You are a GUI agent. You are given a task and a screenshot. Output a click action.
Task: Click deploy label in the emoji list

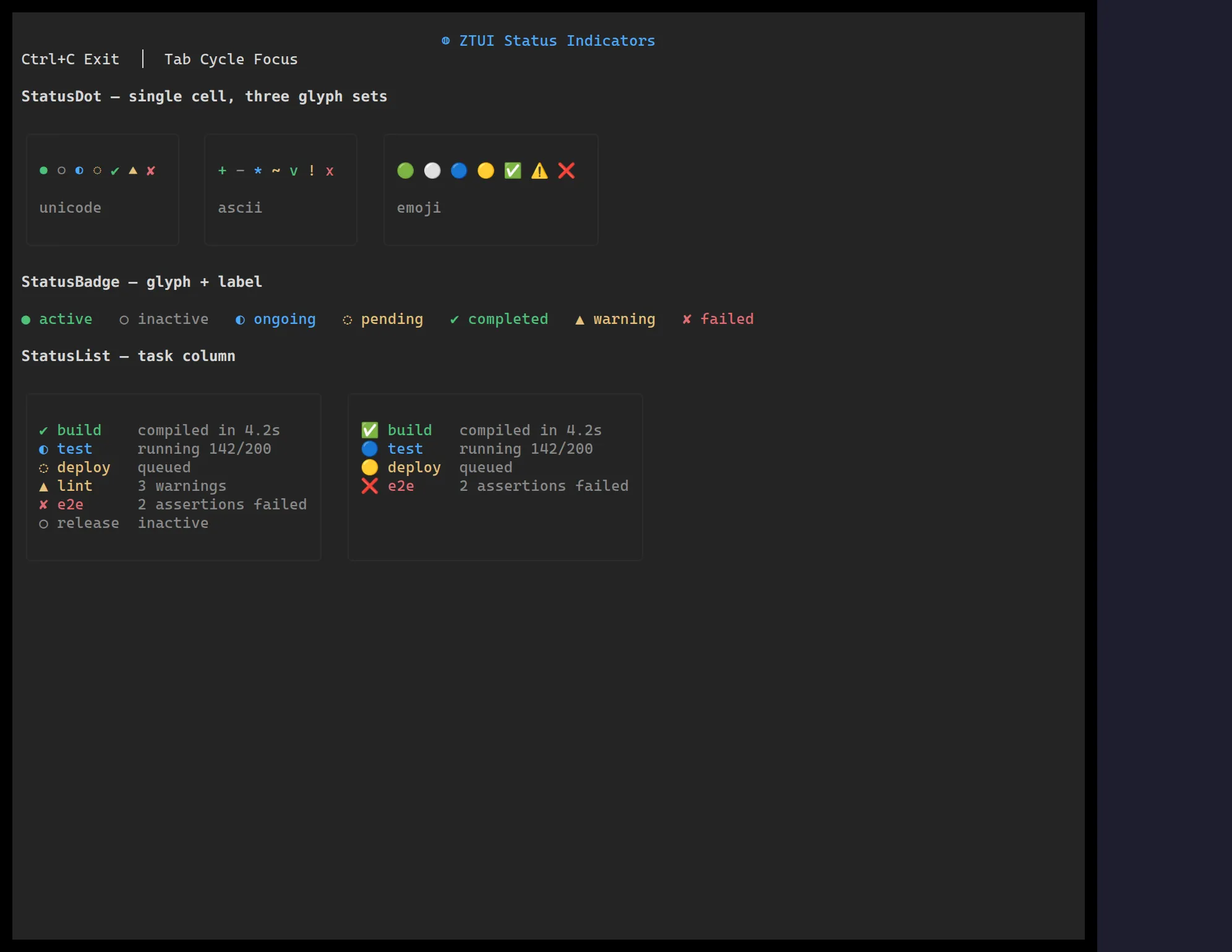point(414,468)
